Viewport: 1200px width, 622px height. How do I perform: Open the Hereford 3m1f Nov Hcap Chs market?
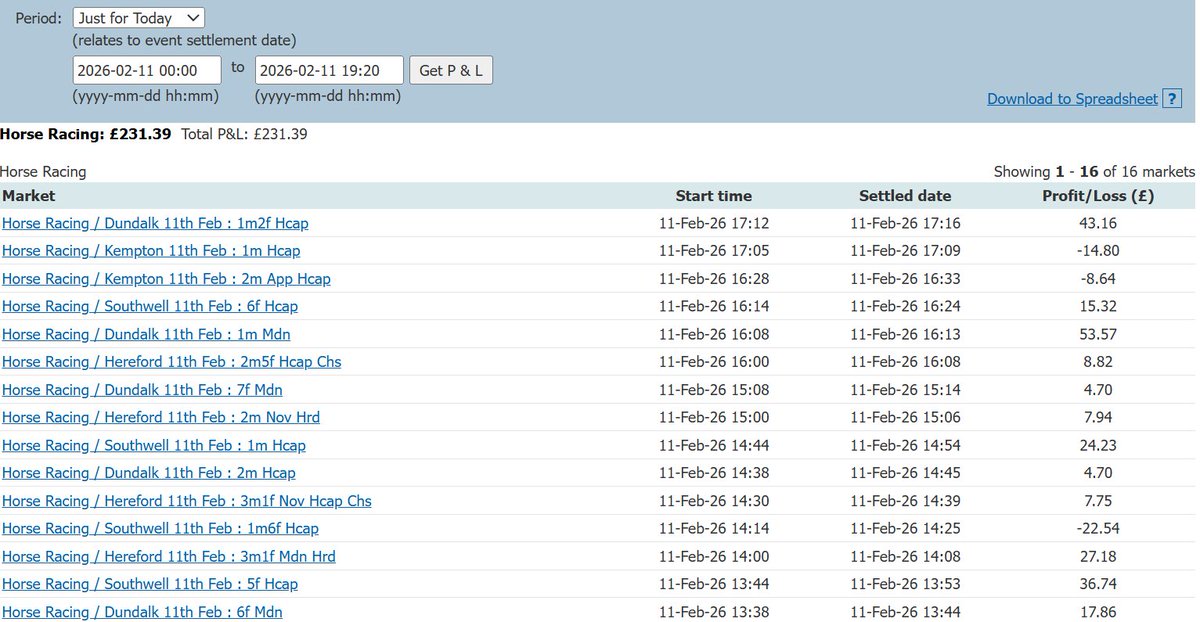click(186, 500)
